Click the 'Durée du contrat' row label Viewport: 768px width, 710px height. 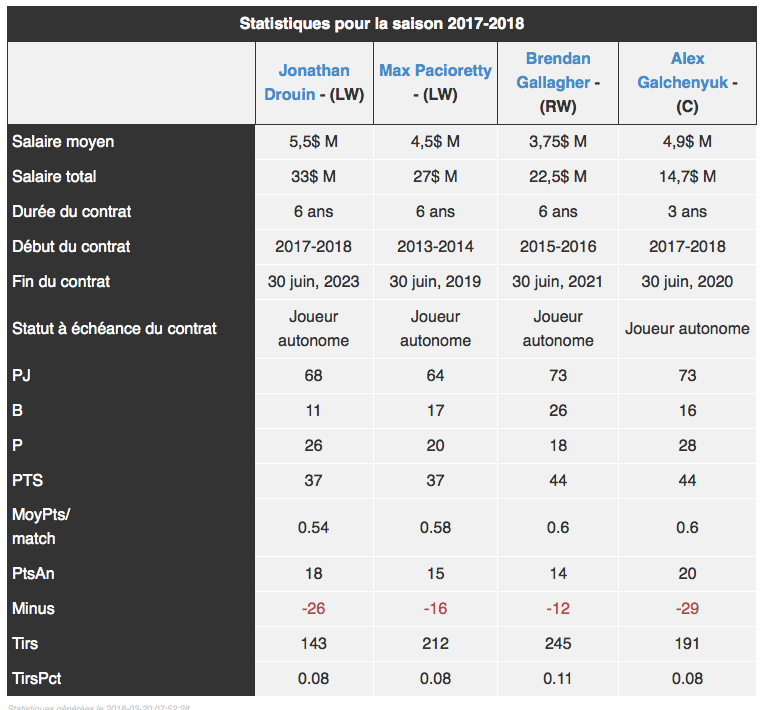point(72,212)
